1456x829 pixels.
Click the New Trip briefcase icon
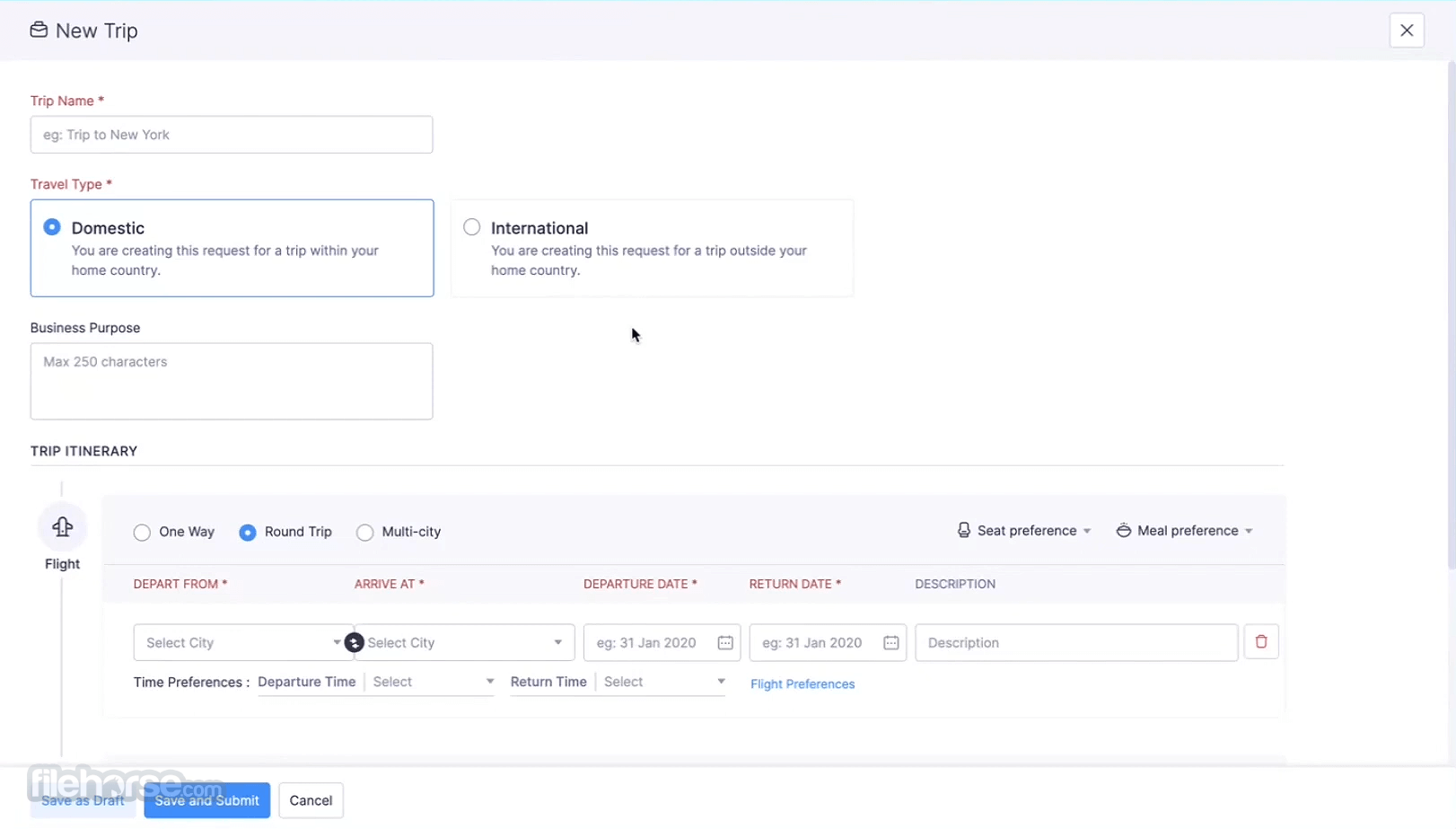point(39,31)
